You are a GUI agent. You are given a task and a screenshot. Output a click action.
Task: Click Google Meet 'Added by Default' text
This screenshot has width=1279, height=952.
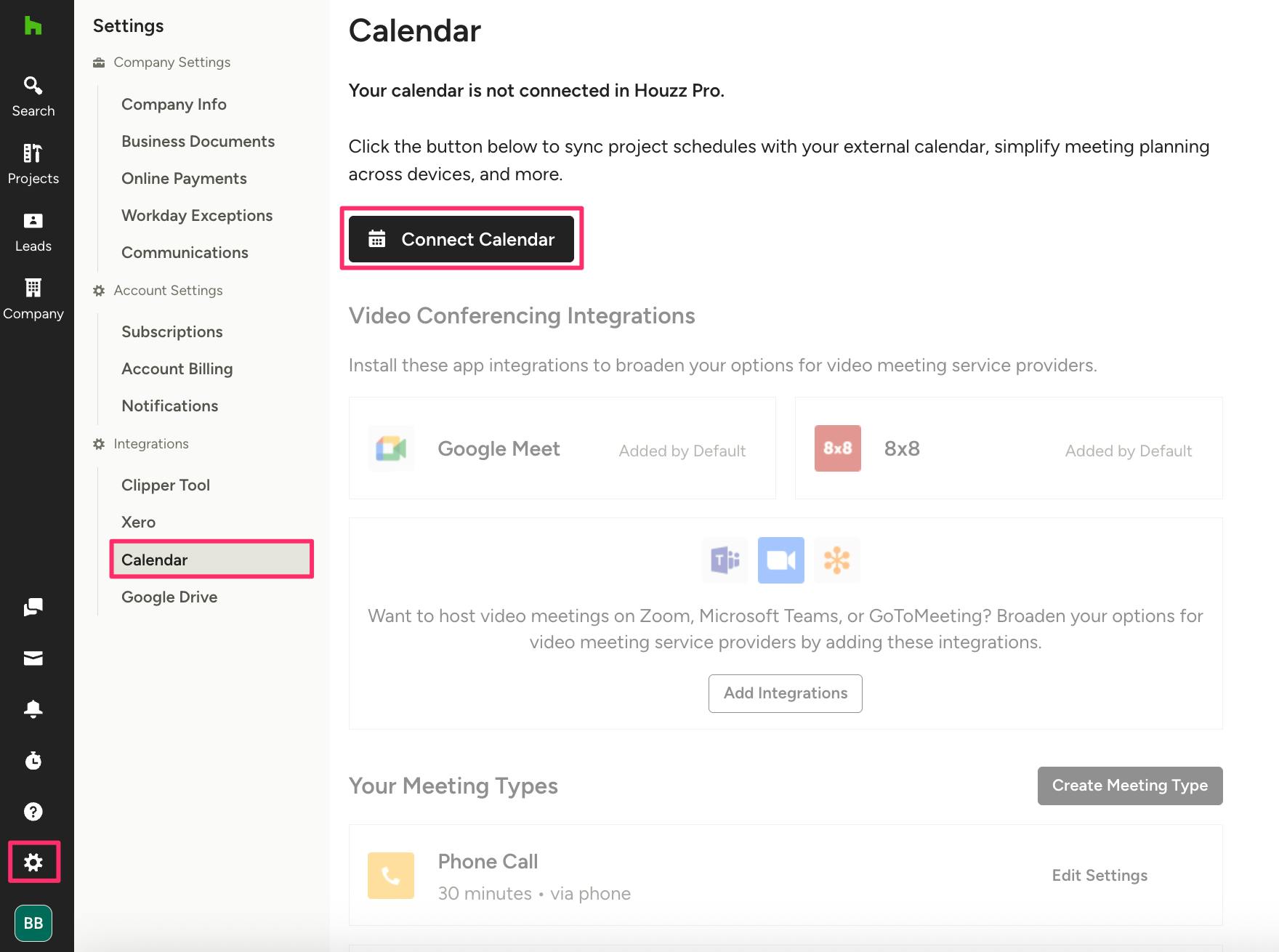682,451
